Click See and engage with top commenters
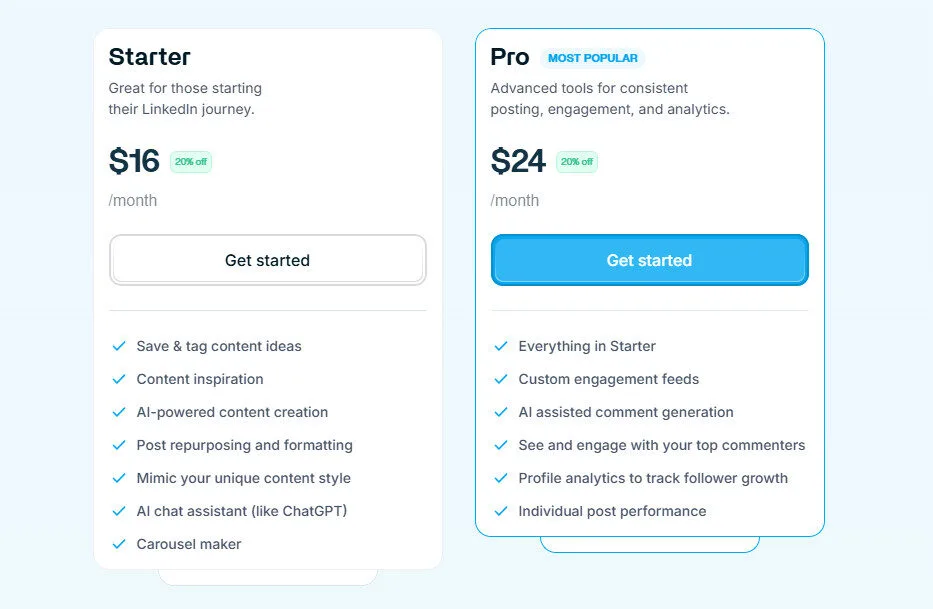The width and height of the screenshot is (933, 609). click(x=661, y=445)
